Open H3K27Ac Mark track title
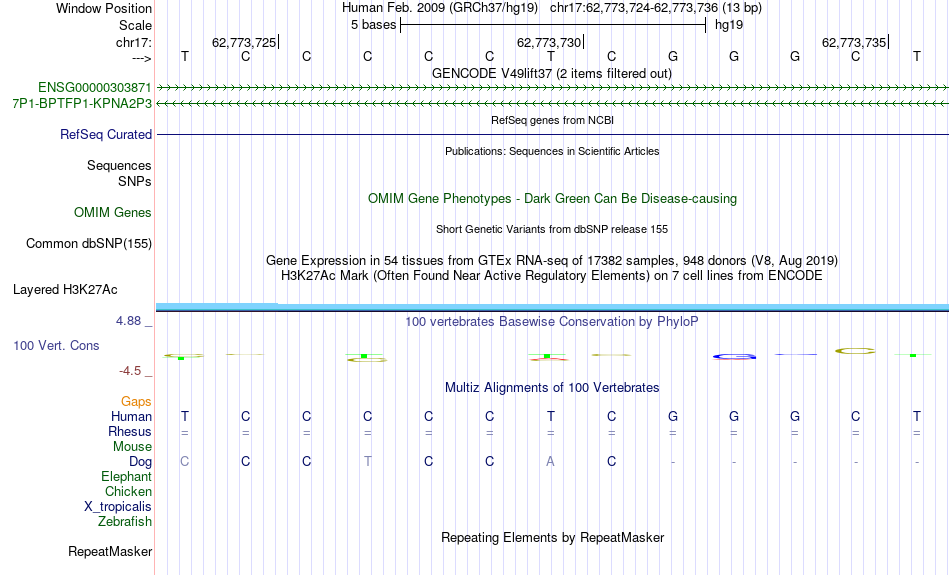Viewport: 950px width, 575px height. pyautogui.click(x=552, y=276)
